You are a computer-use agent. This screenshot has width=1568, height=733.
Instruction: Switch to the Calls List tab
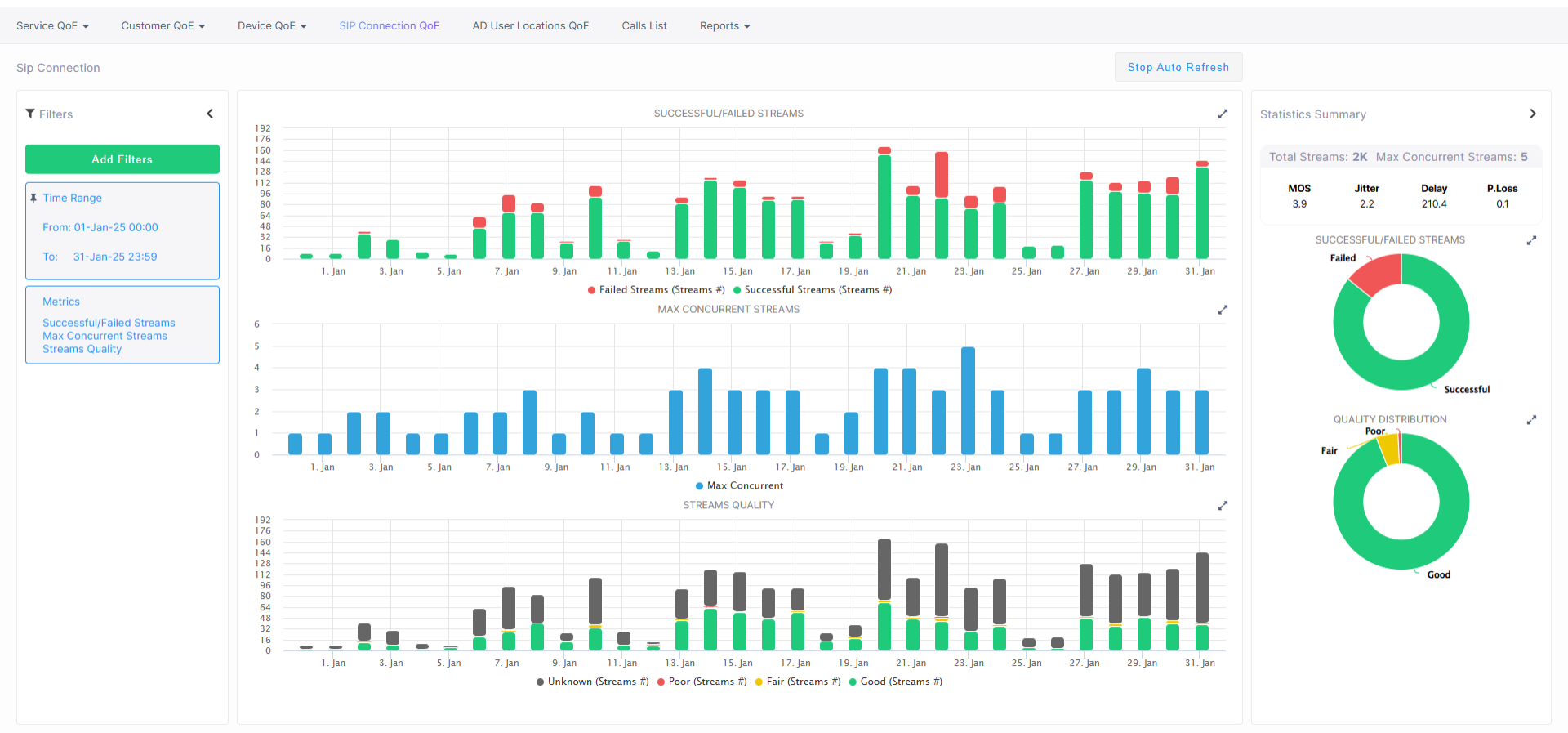644,26
